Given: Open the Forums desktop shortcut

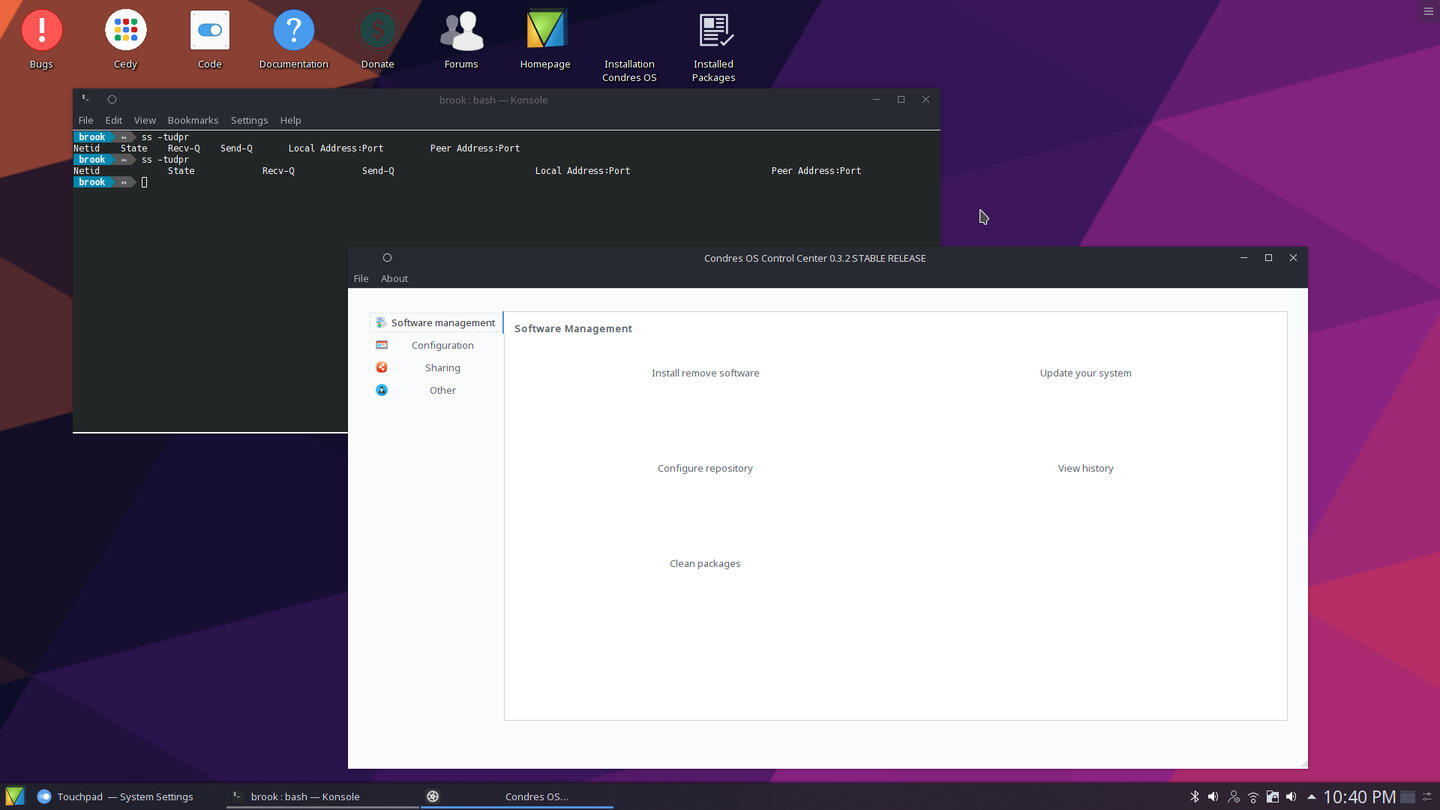Looking at the screenshot, I should pos(461,40).
